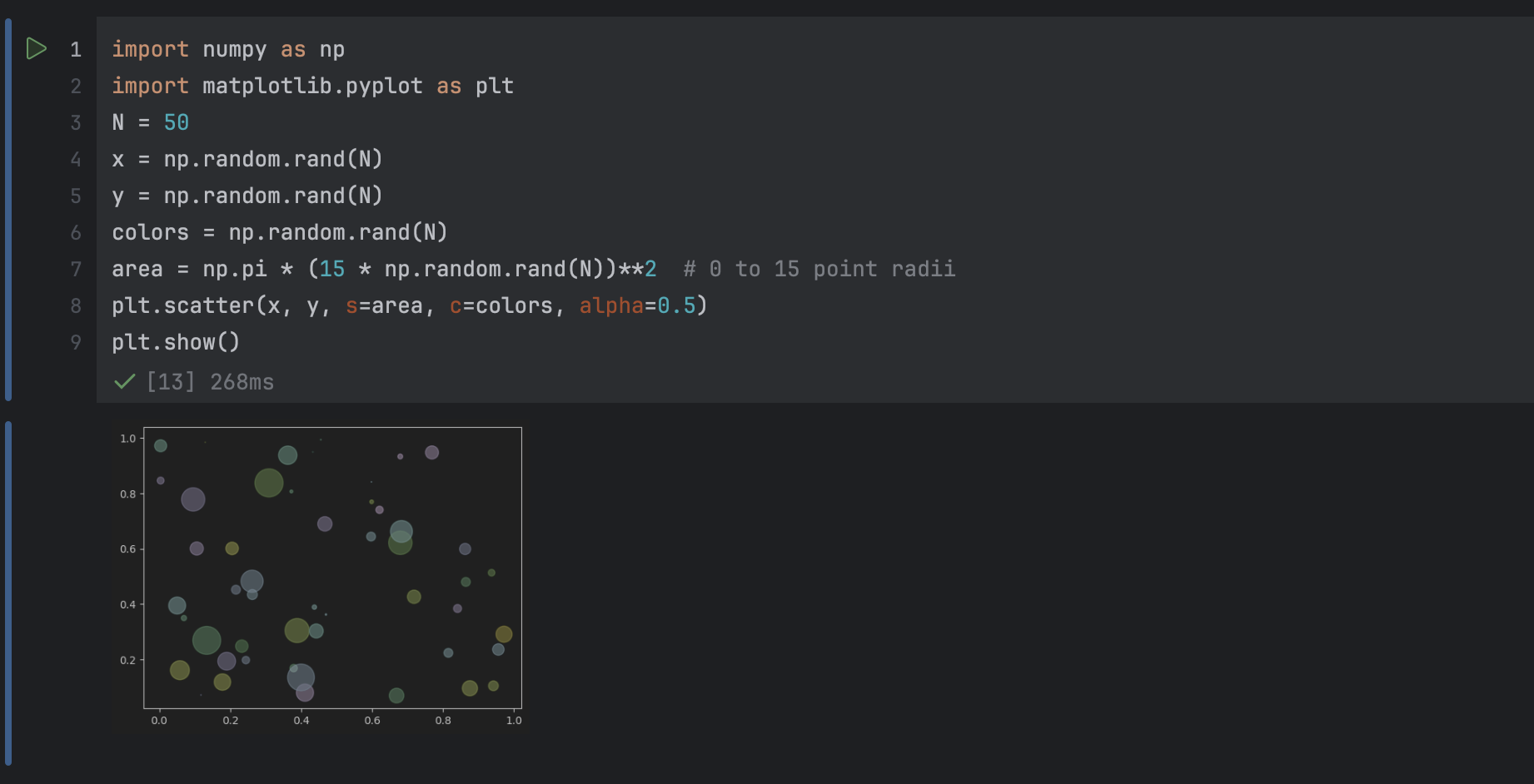This screenshot has width=1534, height=784.
Task: Run the code cell with the play button
Action: tap(37, 48)
